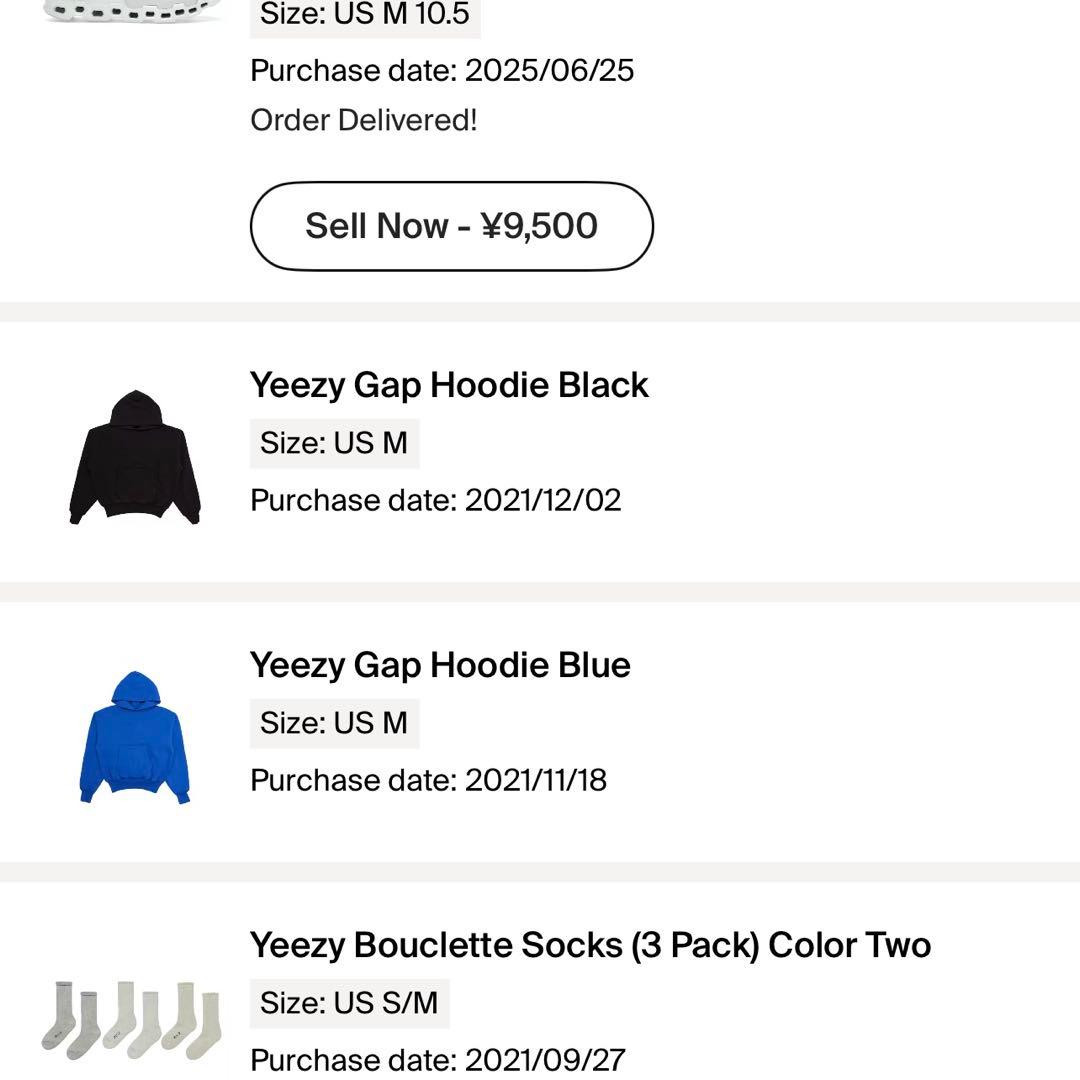This screenshot has width=1080, height=1080.
Task: Tap purchase date 2021/11/18
Action: (428, 780)
